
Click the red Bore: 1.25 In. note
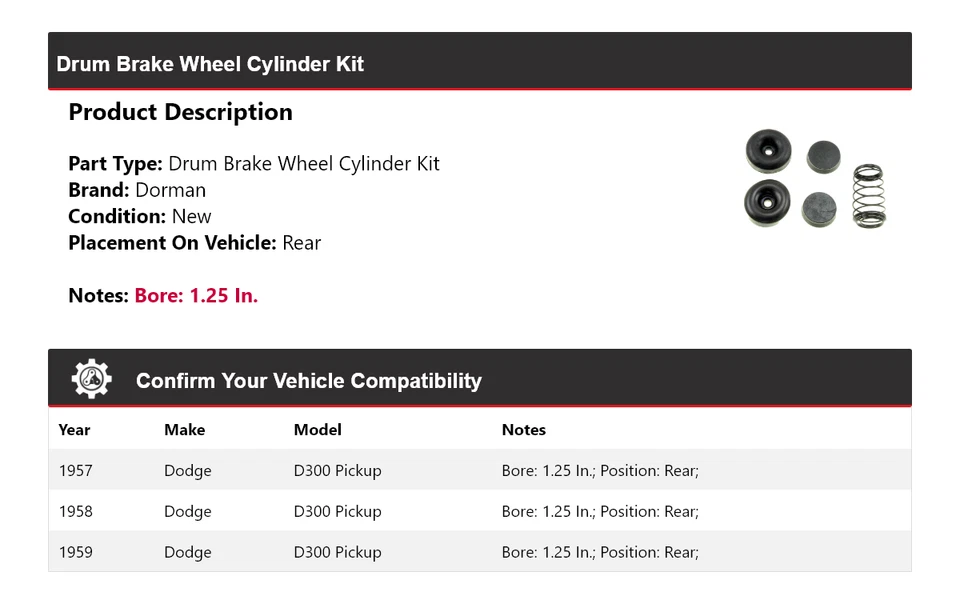click(196, 296)
